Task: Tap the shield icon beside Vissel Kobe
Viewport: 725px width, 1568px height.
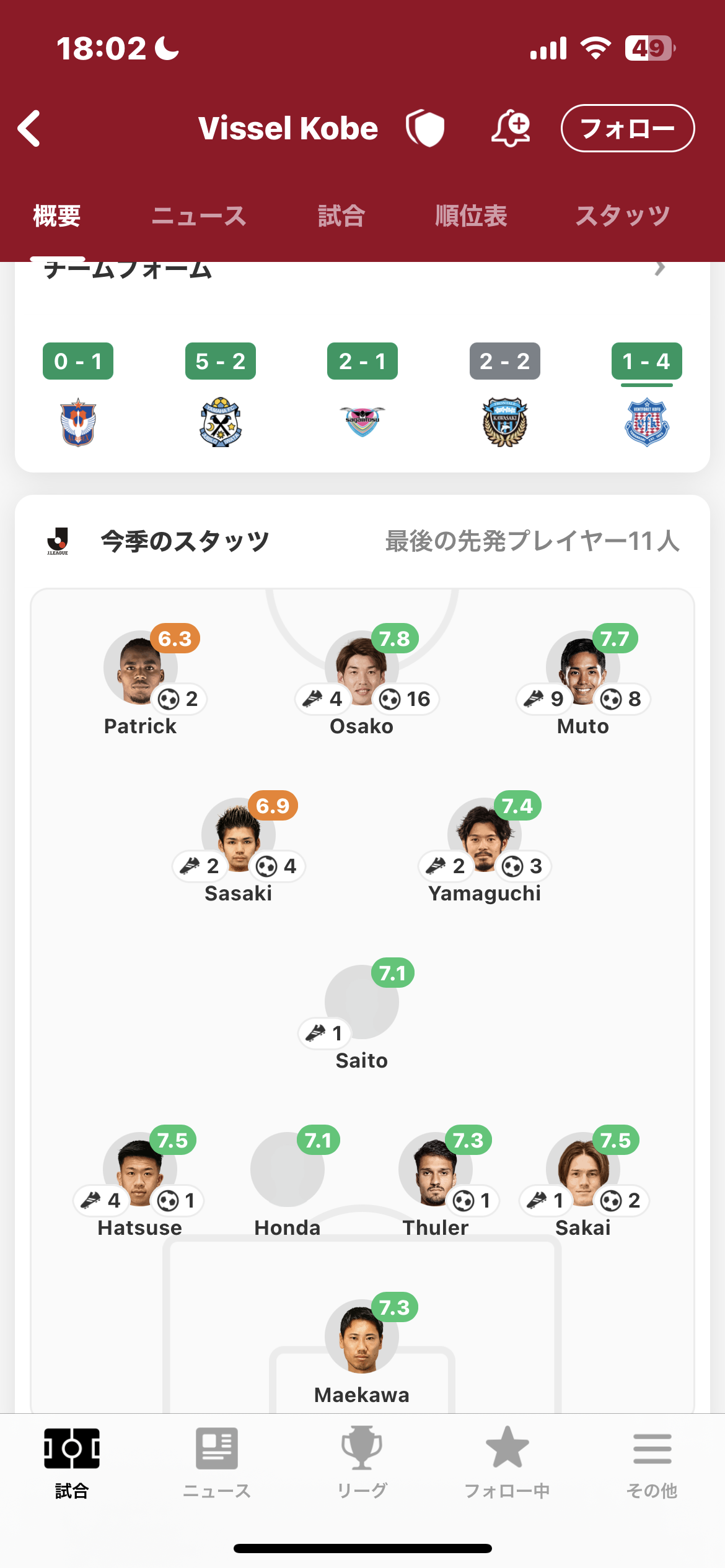Action: point(425,128)
